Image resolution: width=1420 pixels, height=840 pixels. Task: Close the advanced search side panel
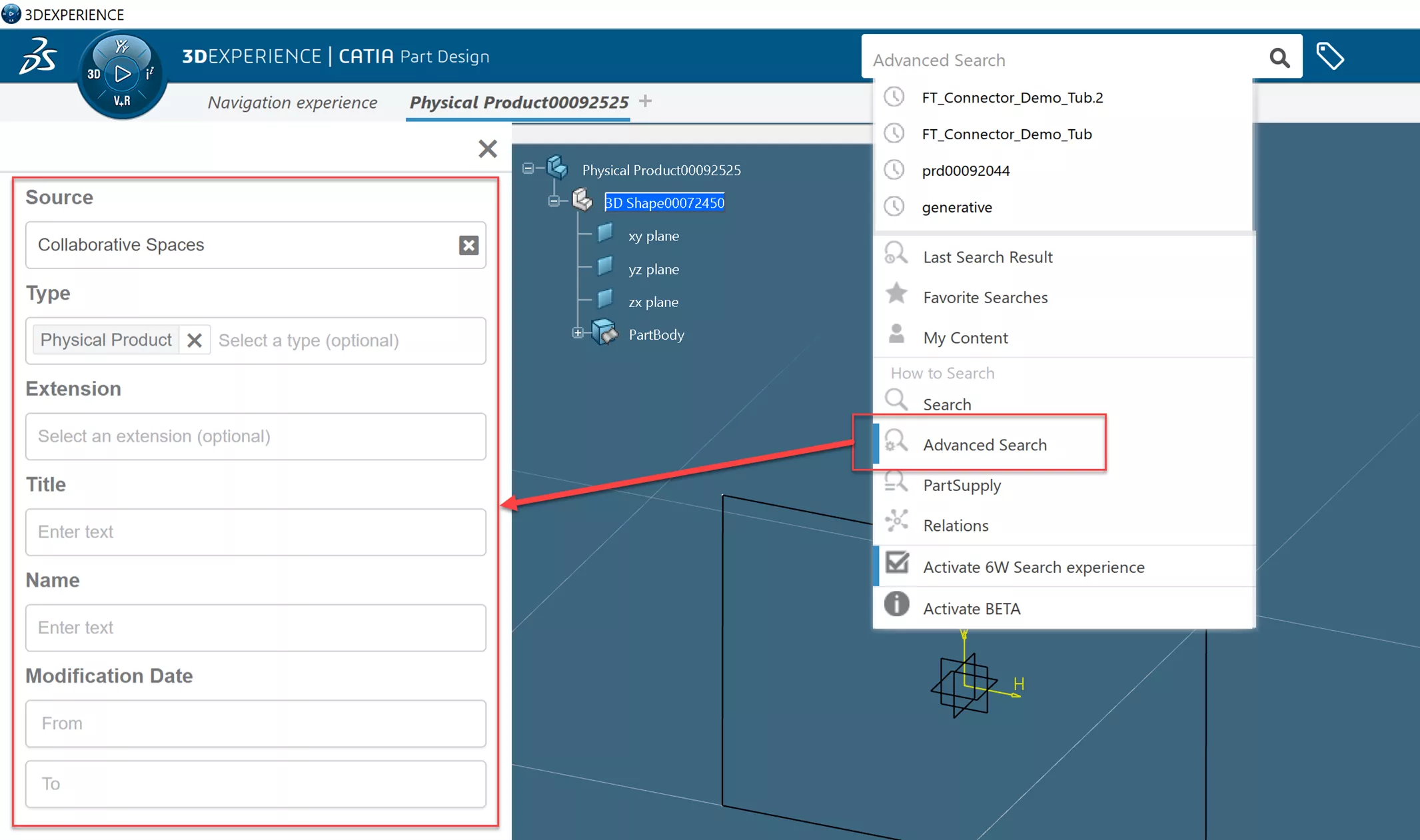[x=488, y=149]
